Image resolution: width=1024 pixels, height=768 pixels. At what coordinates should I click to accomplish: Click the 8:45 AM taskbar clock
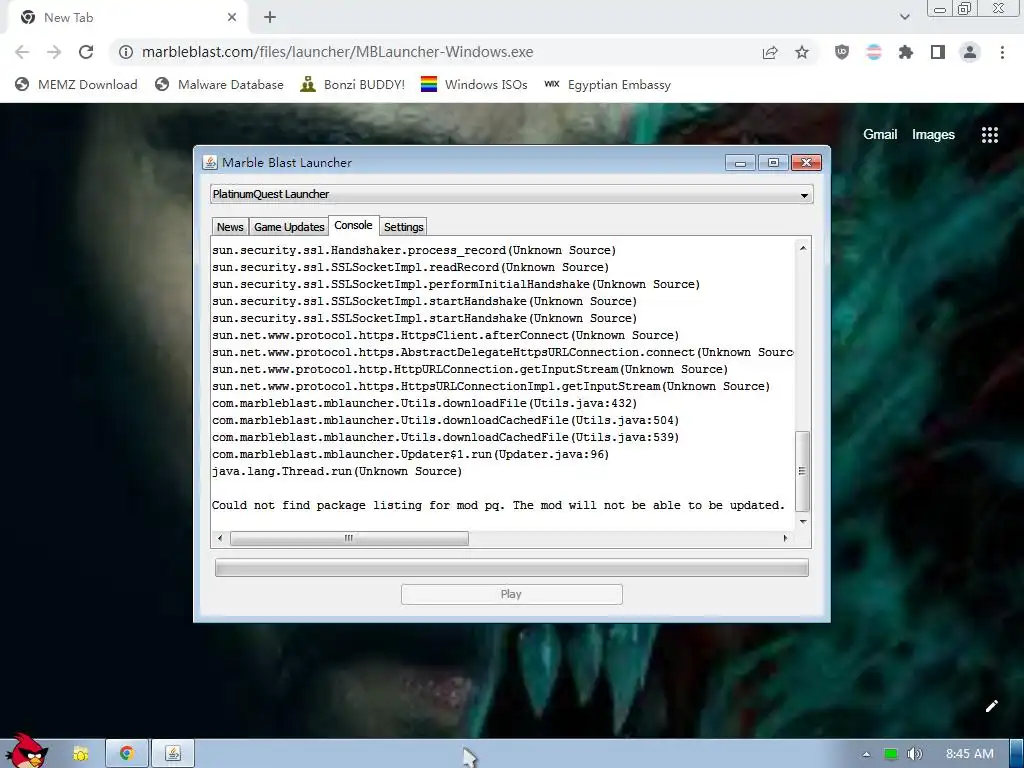click(x=970, y=754)
